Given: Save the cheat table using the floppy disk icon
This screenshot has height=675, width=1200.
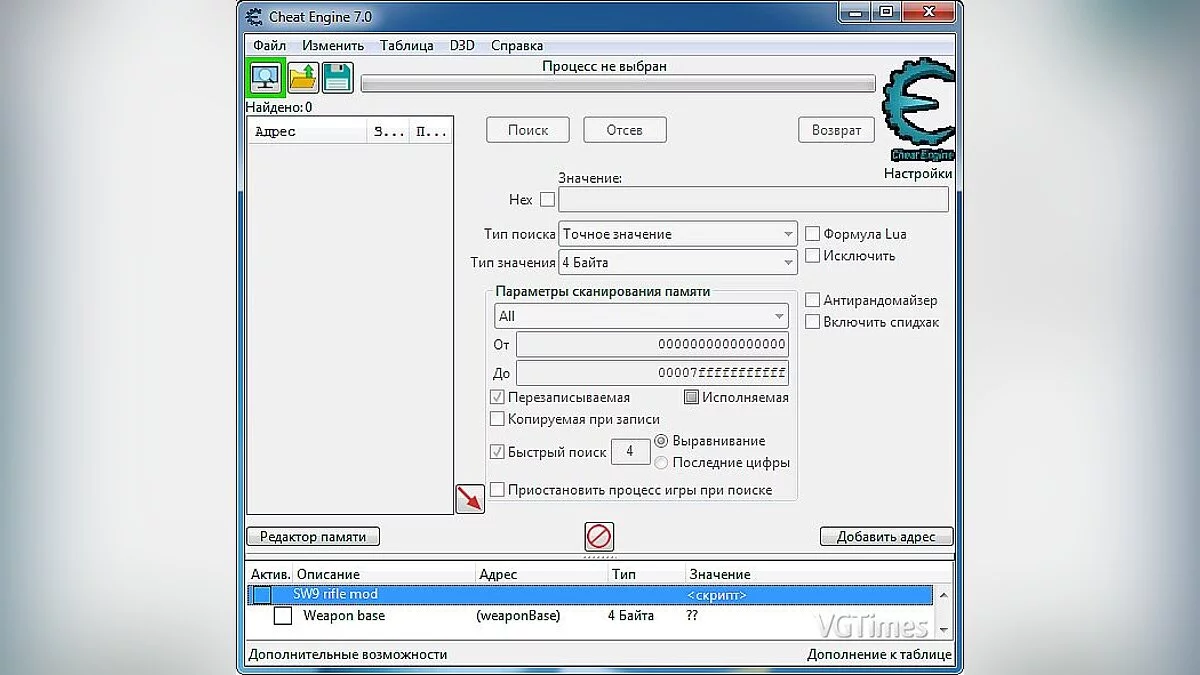Looking at the screenshot, I should point(337,76).
